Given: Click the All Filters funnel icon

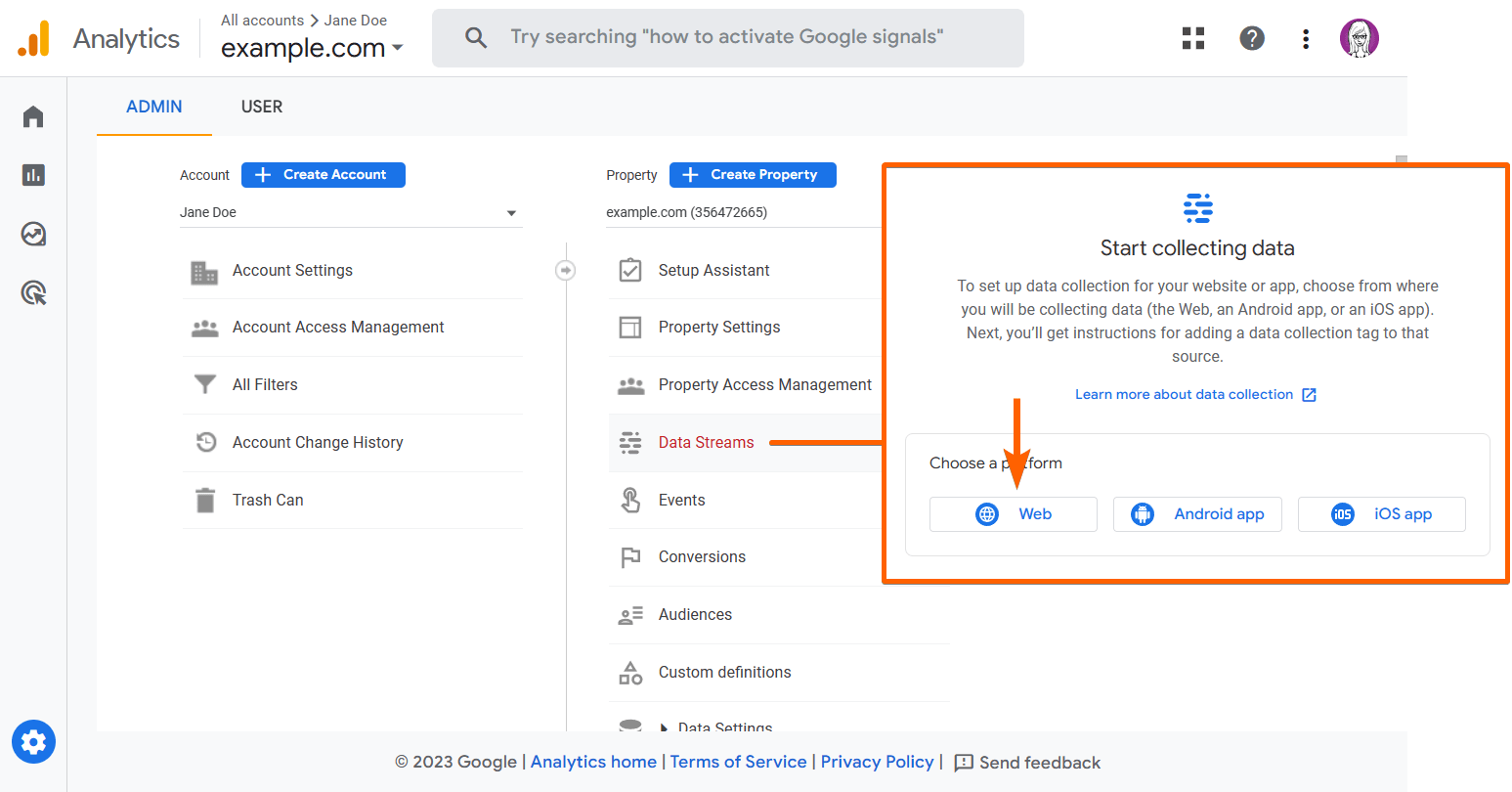Looking at the screenshot, I should point(204,384).
